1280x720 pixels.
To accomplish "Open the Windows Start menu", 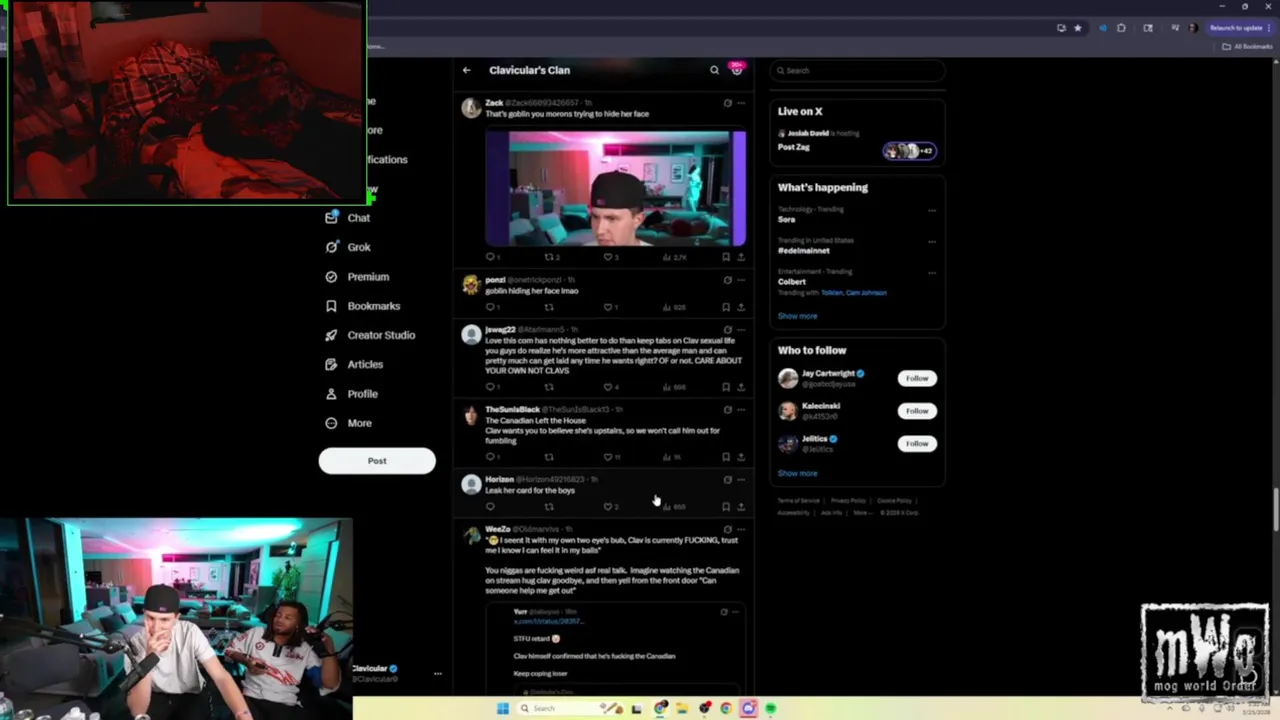I will coord(502,708).
